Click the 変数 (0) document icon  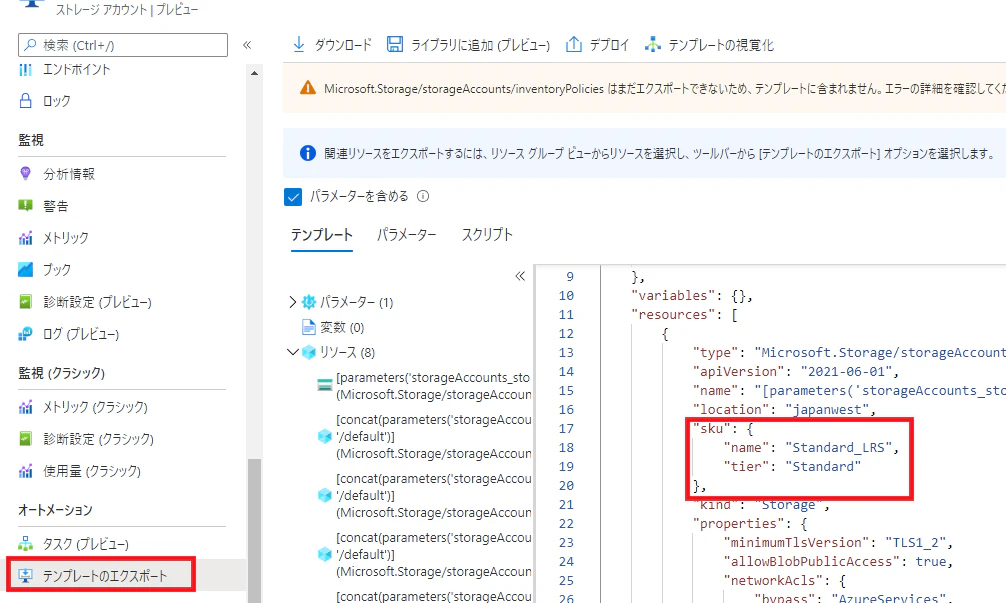point(309,327)
